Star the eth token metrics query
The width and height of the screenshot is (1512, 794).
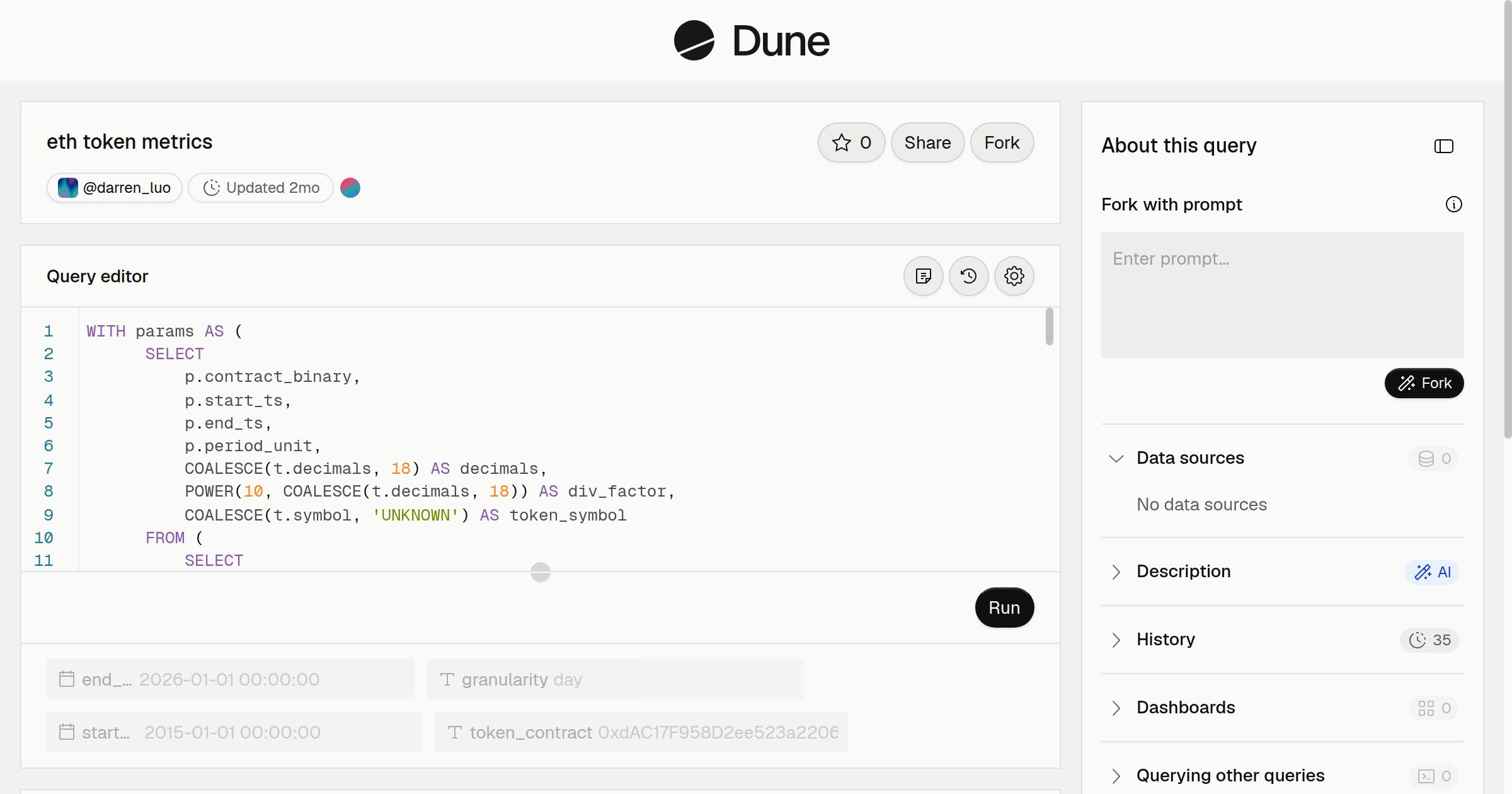(x=851, y=142)
